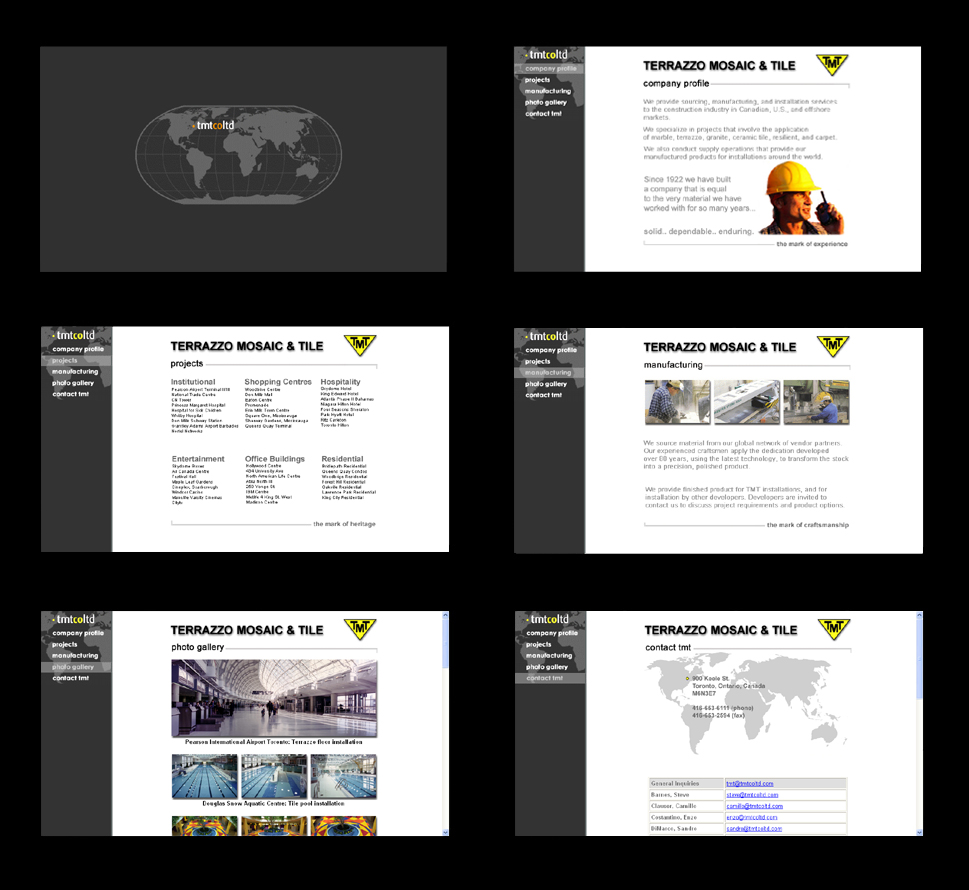Click the hard-hat worker image on company profile page
Screen dimensions: 969x890
[x=804, y=197]
